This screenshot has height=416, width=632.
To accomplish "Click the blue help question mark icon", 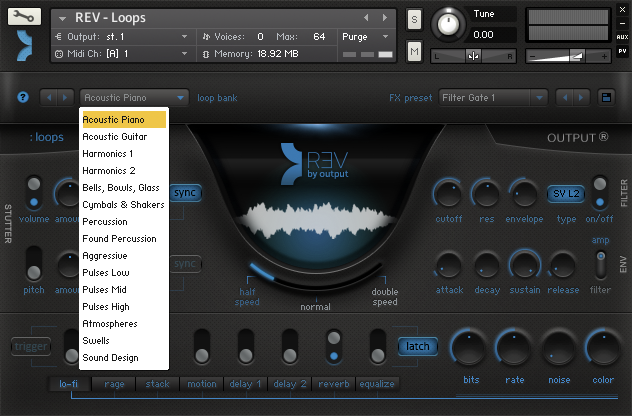I will pos(23,97).
